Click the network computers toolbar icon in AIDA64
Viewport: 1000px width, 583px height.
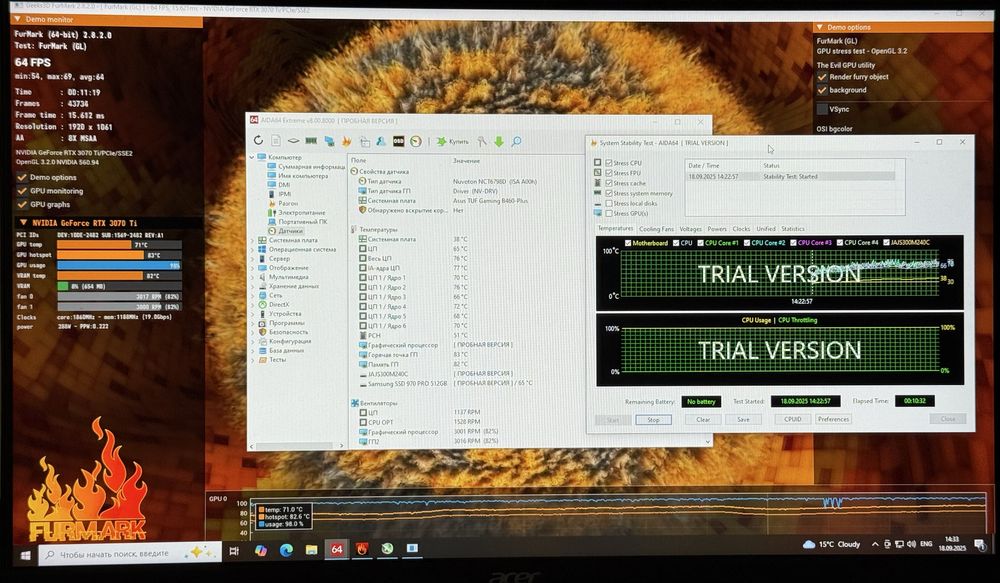pyautogui.click(x=329, y=141)
